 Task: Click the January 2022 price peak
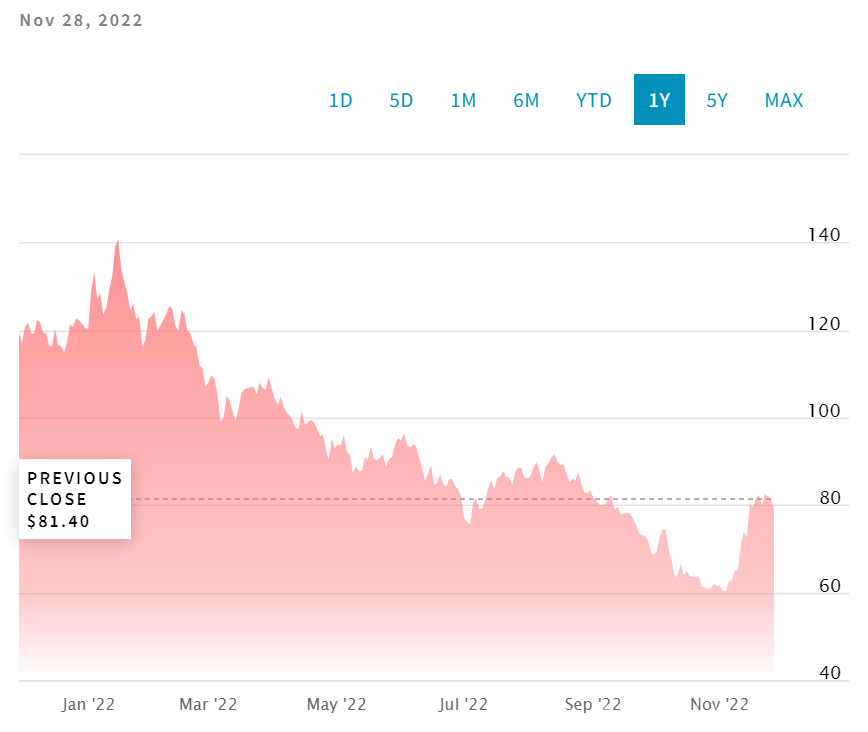pyautogui.click(x=117, y=242)
